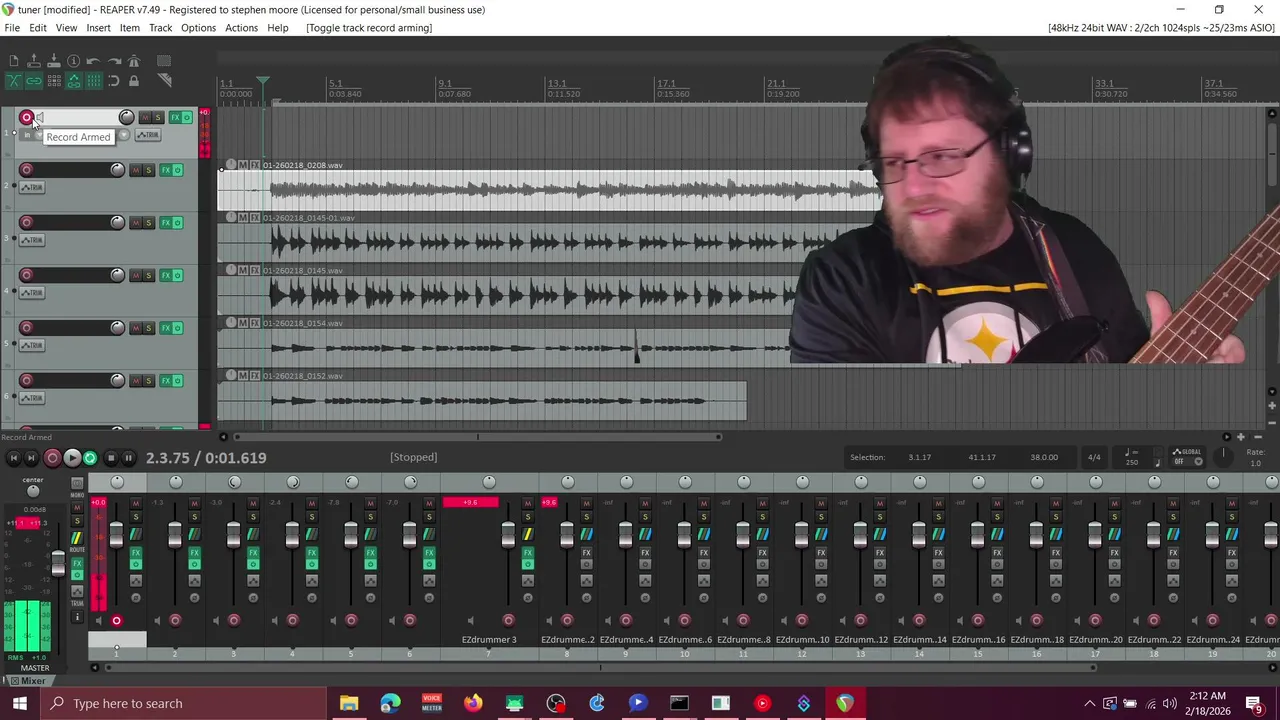
Task: Bypass FX on track 5 using the power button
Action: (178, 328)
